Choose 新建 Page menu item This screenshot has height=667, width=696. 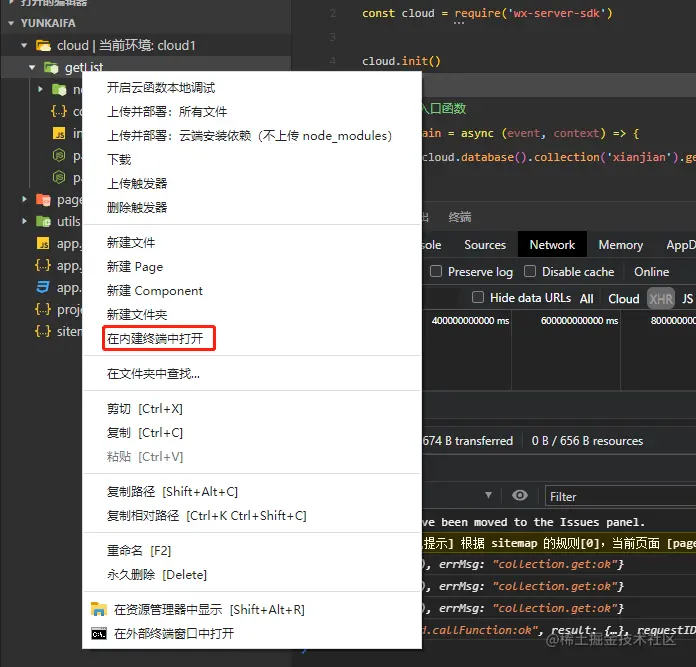[252, 267]
